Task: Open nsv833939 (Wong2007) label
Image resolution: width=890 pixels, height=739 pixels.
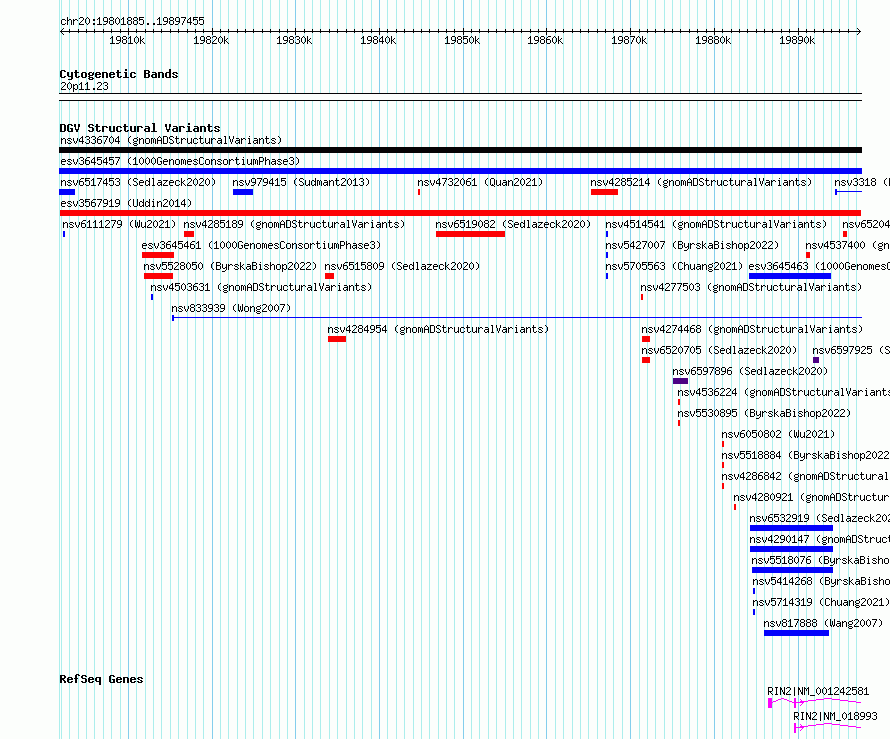Action: (x=231, y=308)
